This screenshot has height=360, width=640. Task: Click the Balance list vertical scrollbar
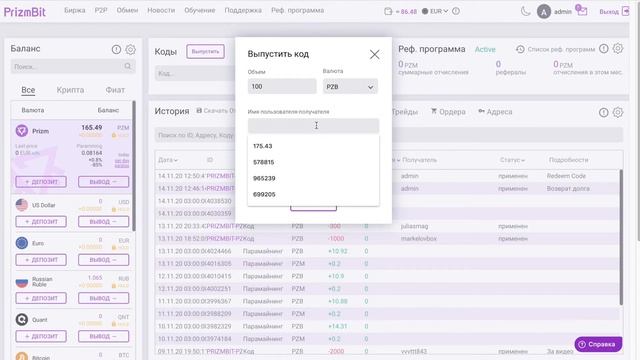[x=134, y=165]
